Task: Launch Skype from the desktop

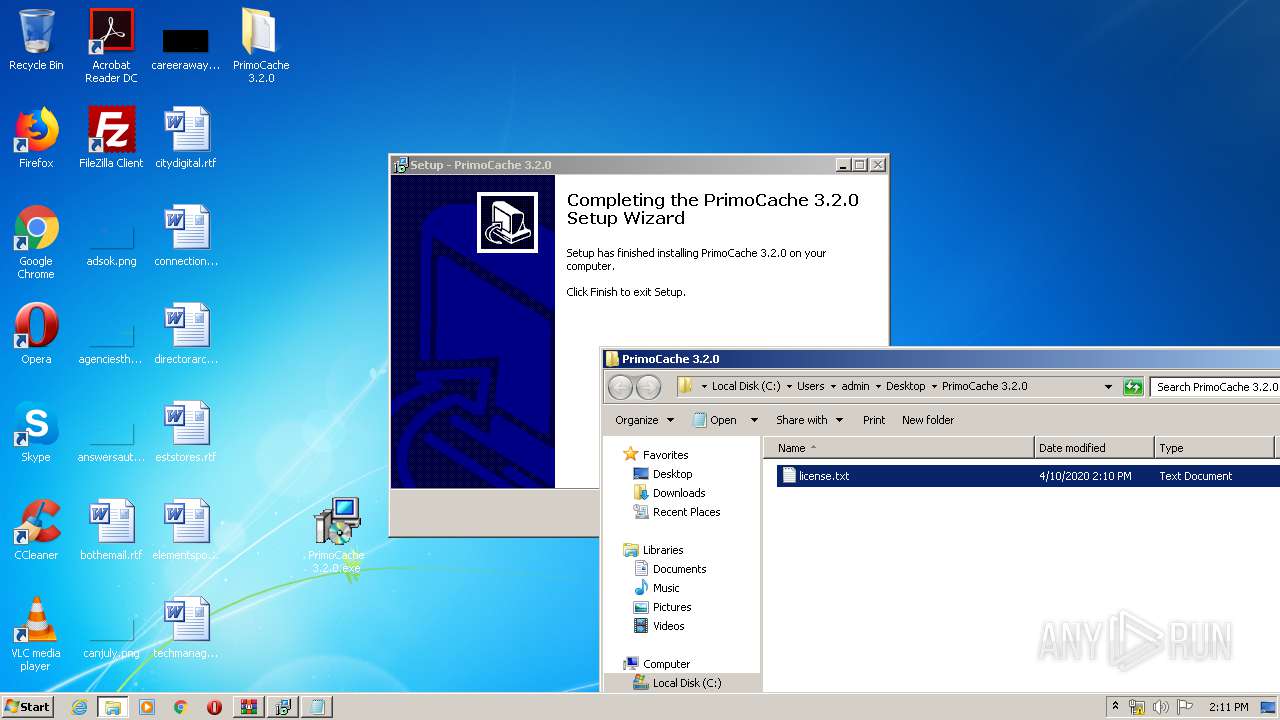Action: tap(36, 432)
